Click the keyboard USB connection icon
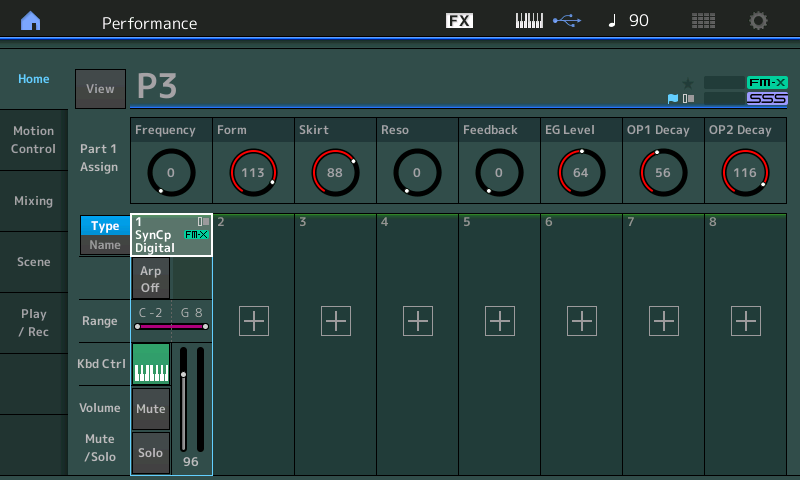Viewport: 800px width, 480px height. pyautogui.click(x=547, y=21)
